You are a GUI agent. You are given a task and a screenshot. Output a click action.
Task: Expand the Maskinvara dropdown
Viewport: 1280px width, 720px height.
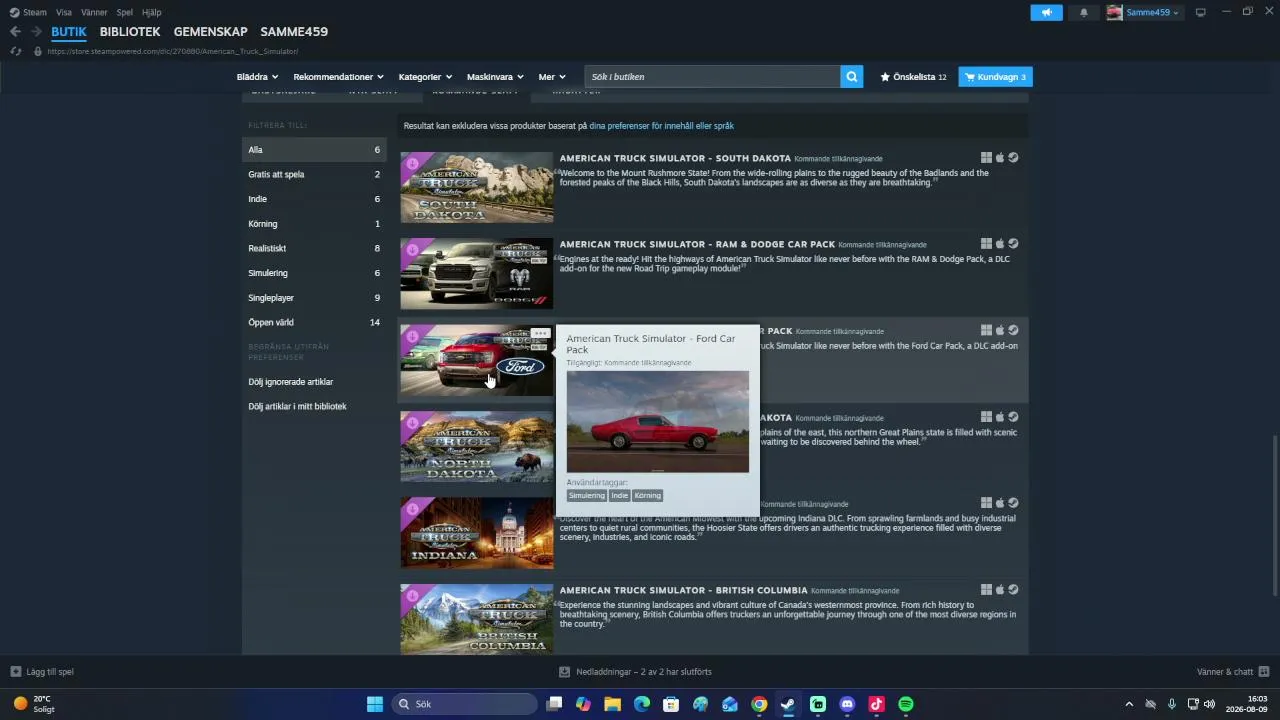click(494, 77)
